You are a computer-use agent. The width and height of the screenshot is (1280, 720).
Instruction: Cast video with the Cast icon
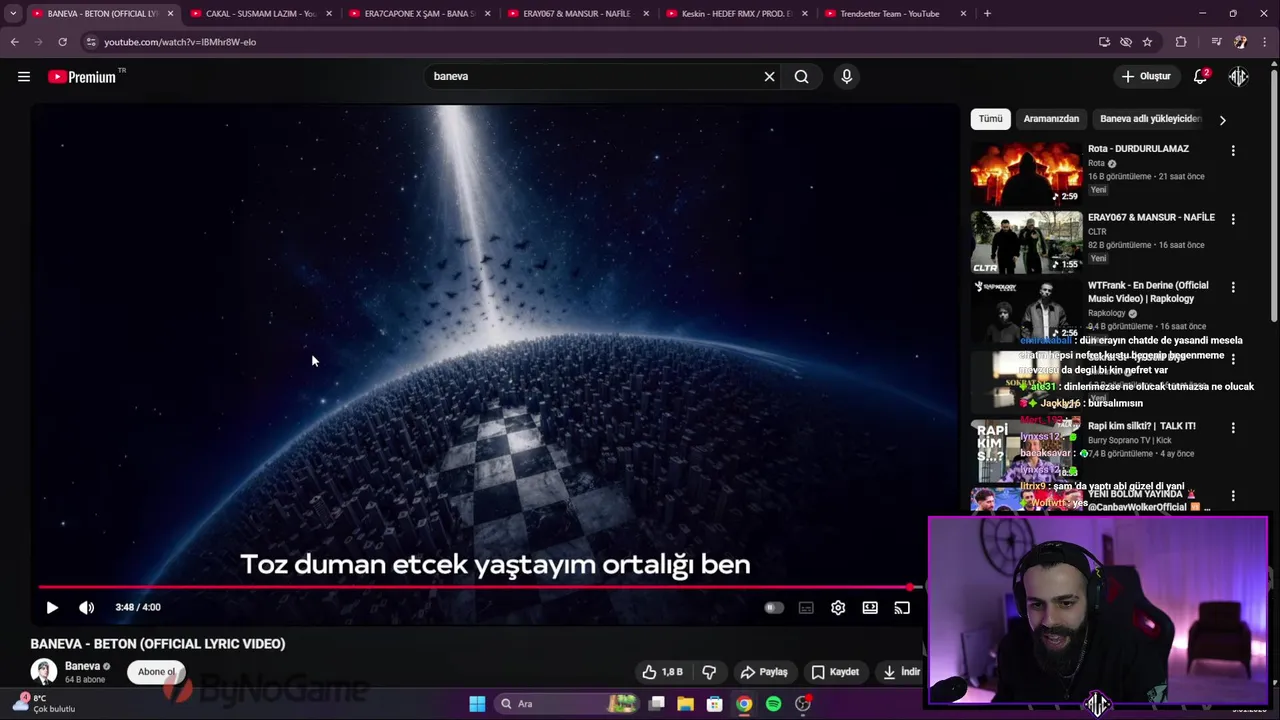(x=902, y=607)
